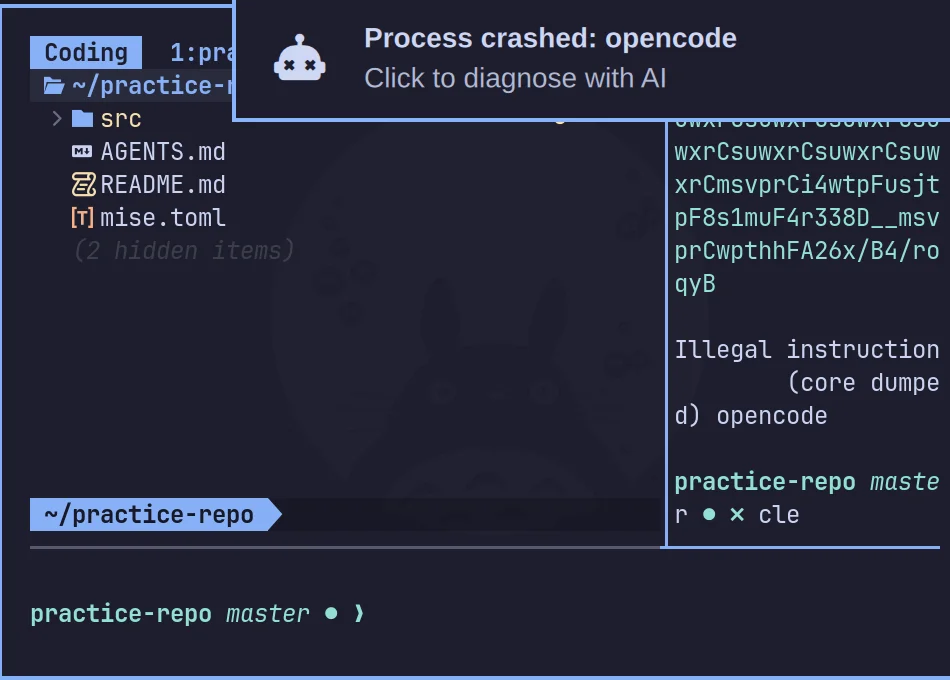Viewport: 950px width, 680px height.
Task: Open the AGENTS.md file
Action: [x=163, y=152]
